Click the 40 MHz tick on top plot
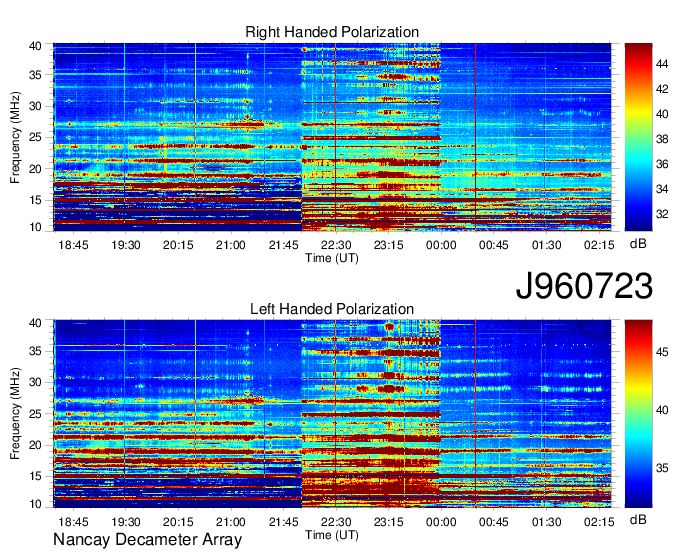This screenshot has width=680, height=552. 35,46
